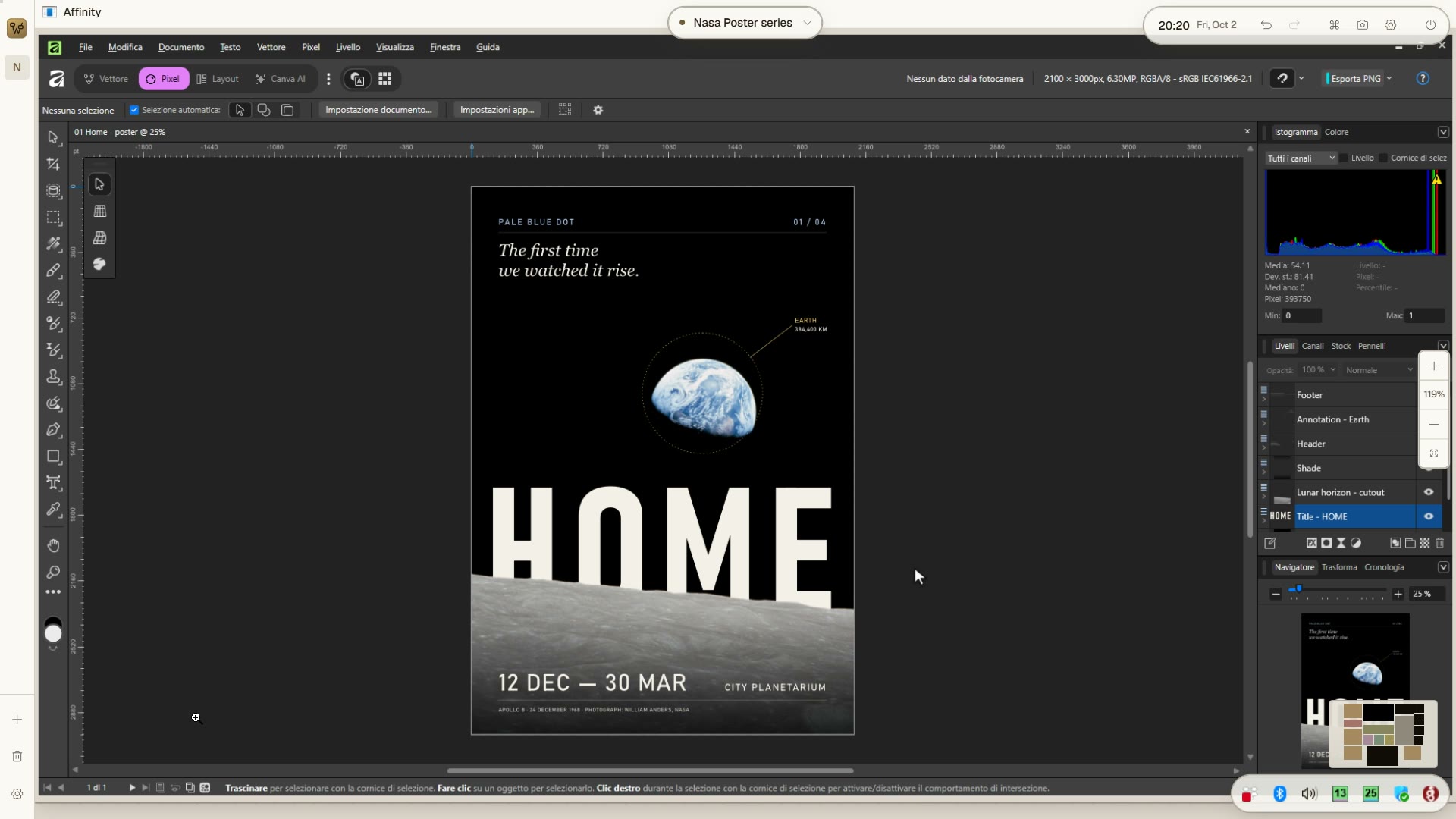Select the Clone stamp tool
Screen dimensions: 1456x819
(x=53, y=377)
